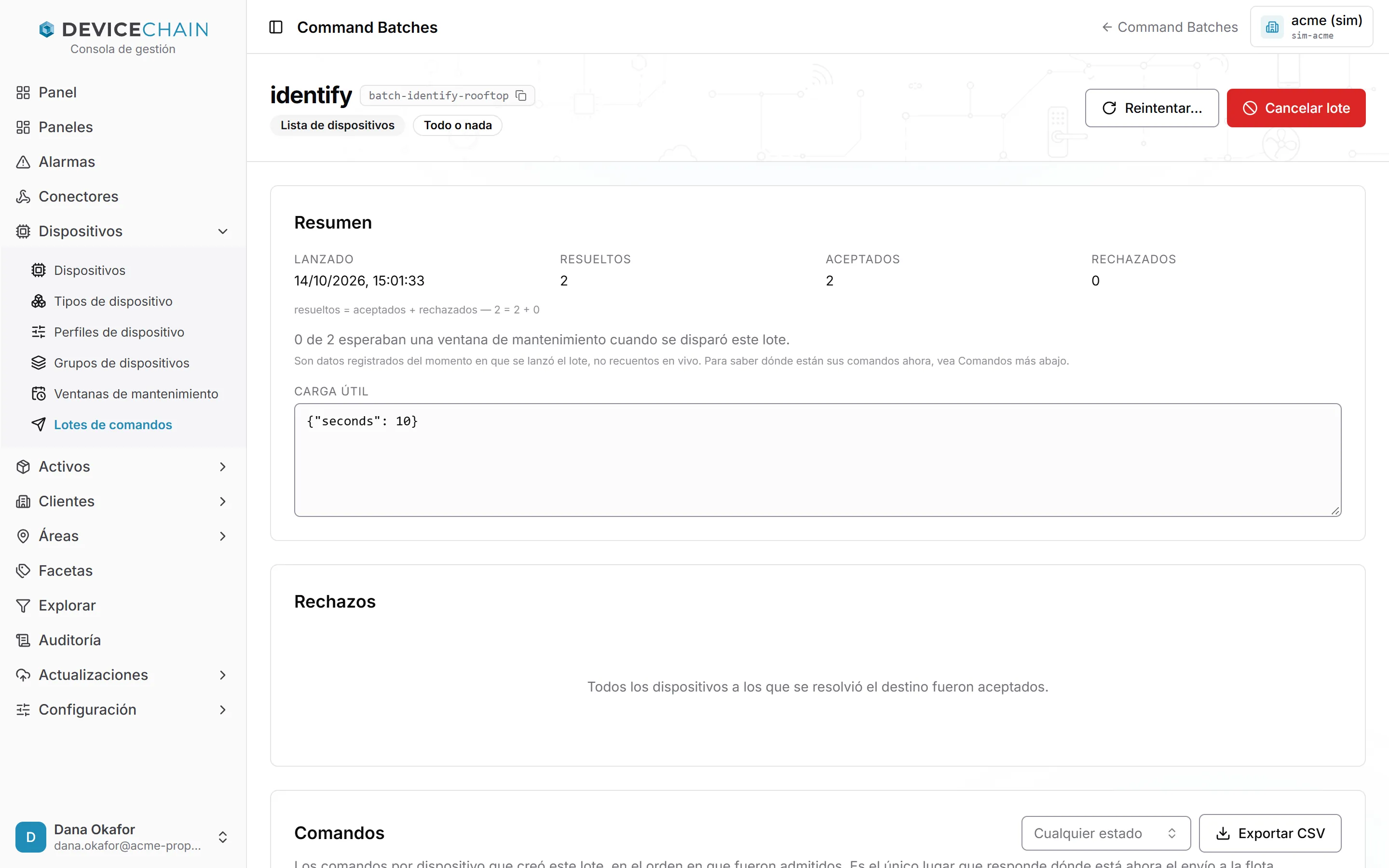Open Explorar page
Image resolution: width=1389 pixels, height=868 pixels.
click(x=123, y=606)
